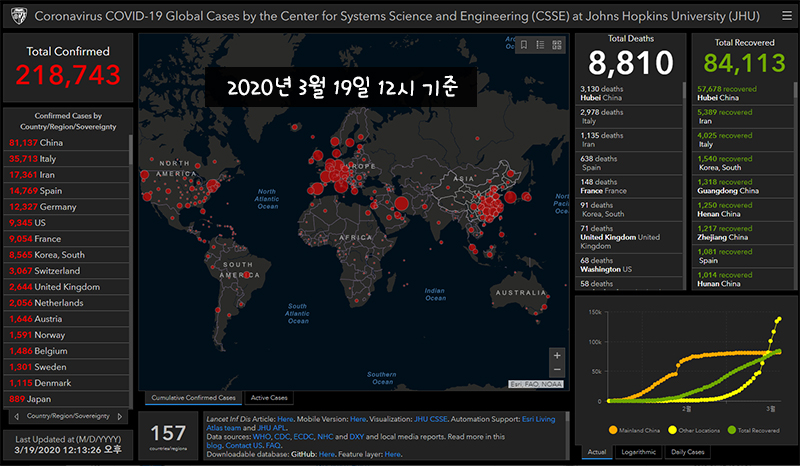Image resolution: width=800 pixels, height=466 pixels.
Task: Click the Contact US link
Action: pos(244,446)
